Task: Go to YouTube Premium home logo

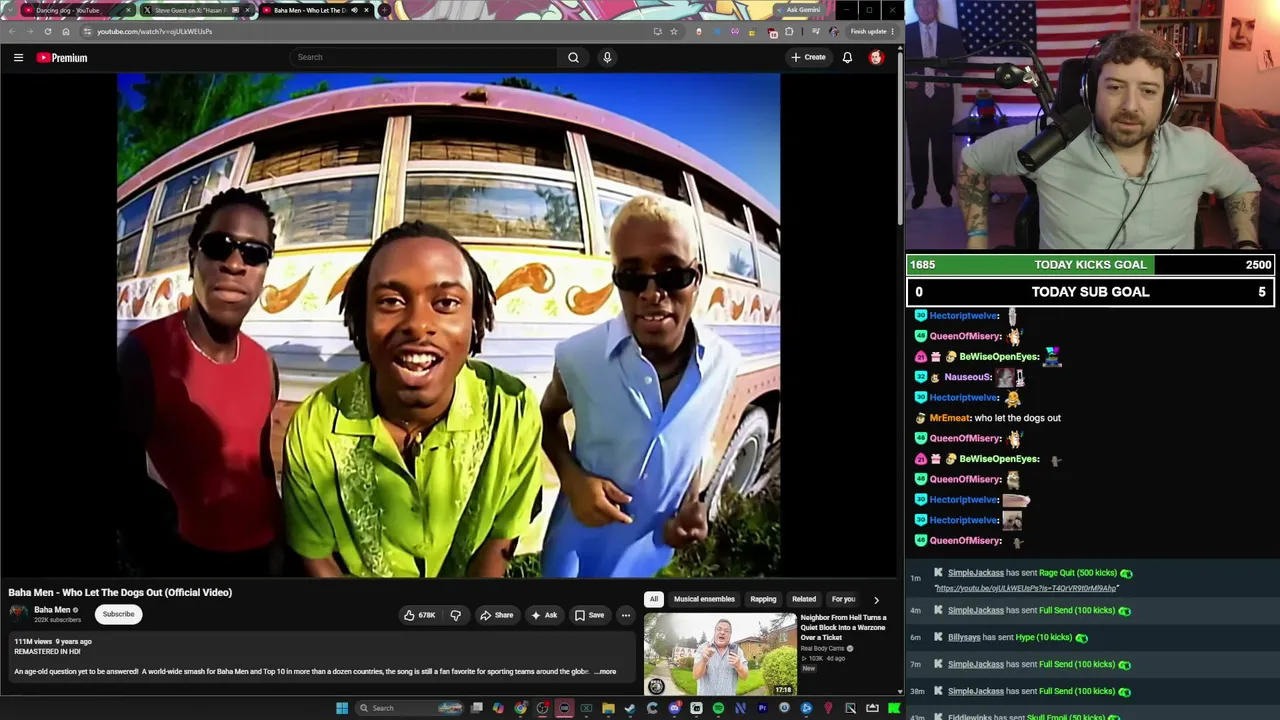Action: 62,58
